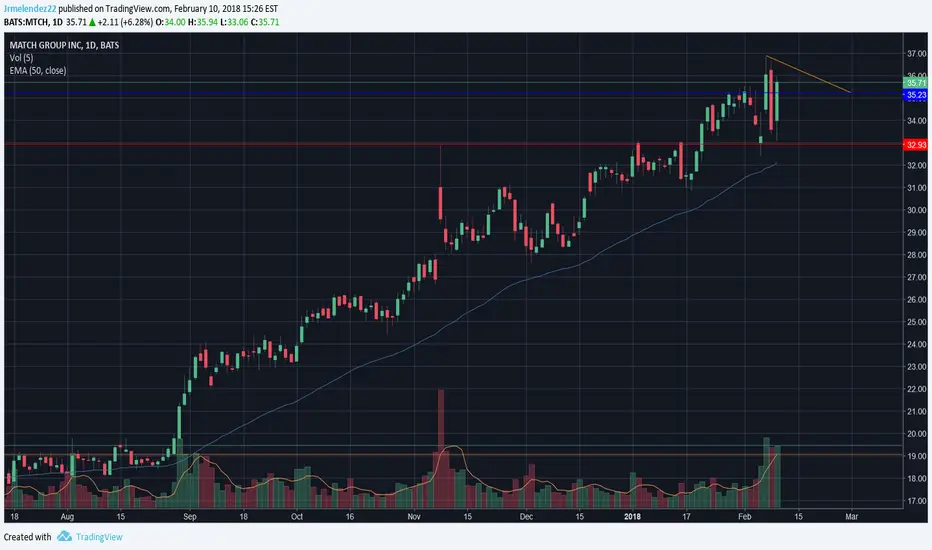This screenshot has height=550, width=932.
Task: Click the C:35.71 close value
Action: point(264,22)
